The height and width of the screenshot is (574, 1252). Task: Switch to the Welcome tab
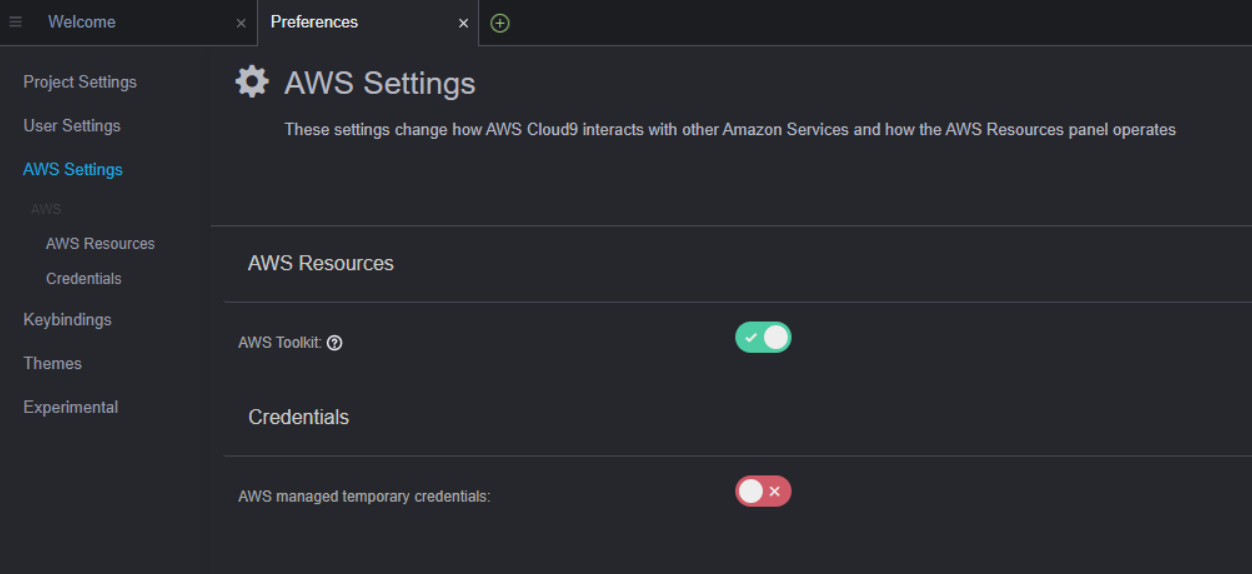click(82, 22)
